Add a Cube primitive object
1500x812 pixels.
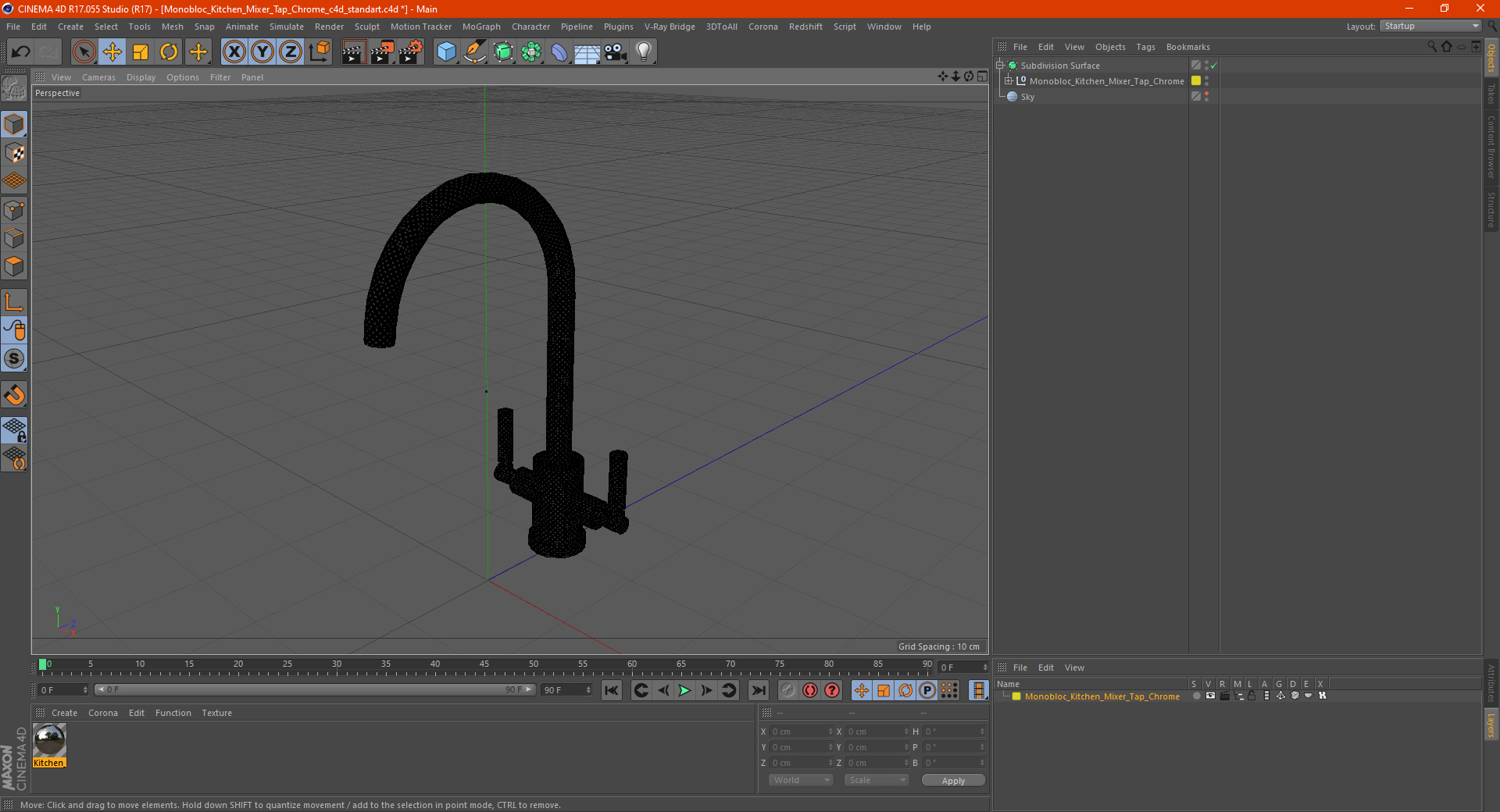(446, 52)
